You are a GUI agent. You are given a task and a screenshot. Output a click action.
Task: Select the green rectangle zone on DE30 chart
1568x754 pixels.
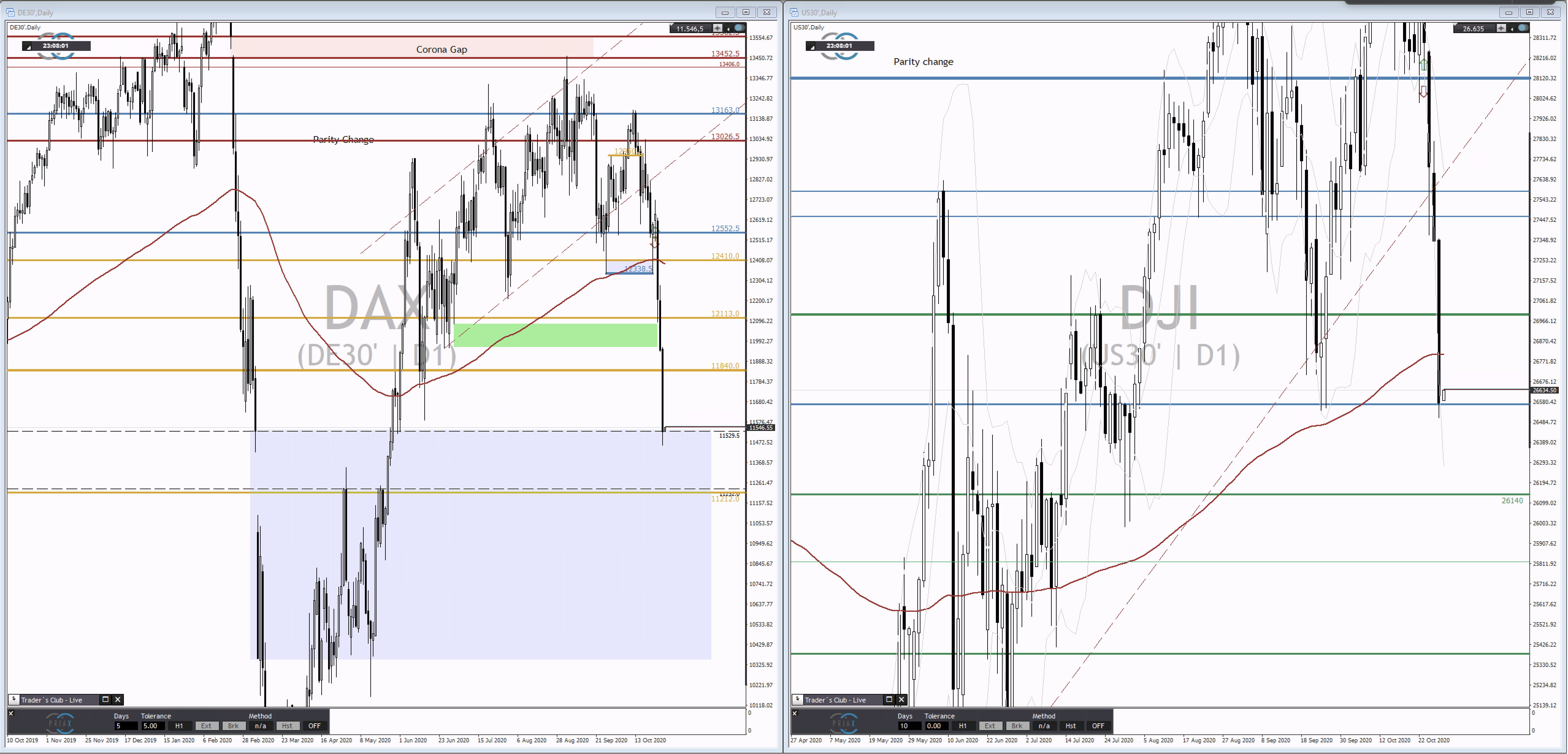tap(555, 335)
